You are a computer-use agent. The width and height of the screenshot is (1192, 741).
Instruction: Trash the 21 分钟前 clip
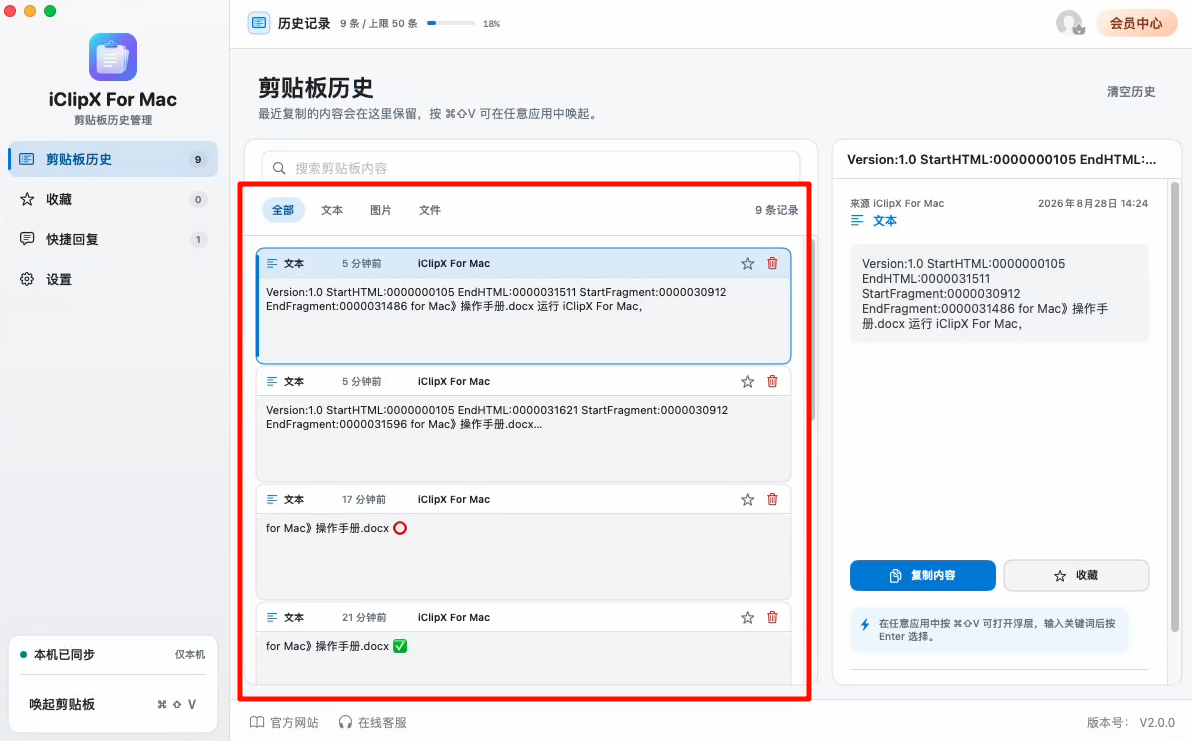tap(772, 617)
